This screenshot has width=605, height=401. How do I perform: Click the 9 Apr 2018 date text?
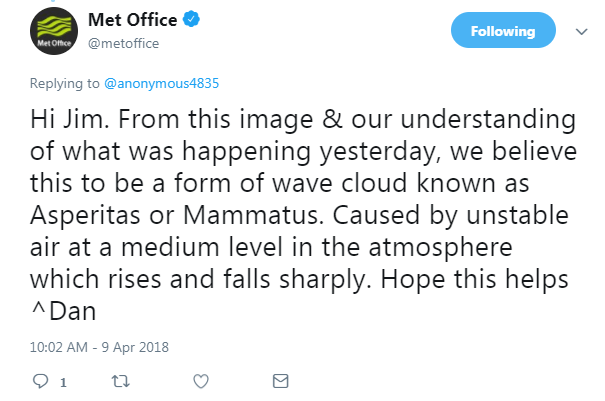[x=135, y=347]
